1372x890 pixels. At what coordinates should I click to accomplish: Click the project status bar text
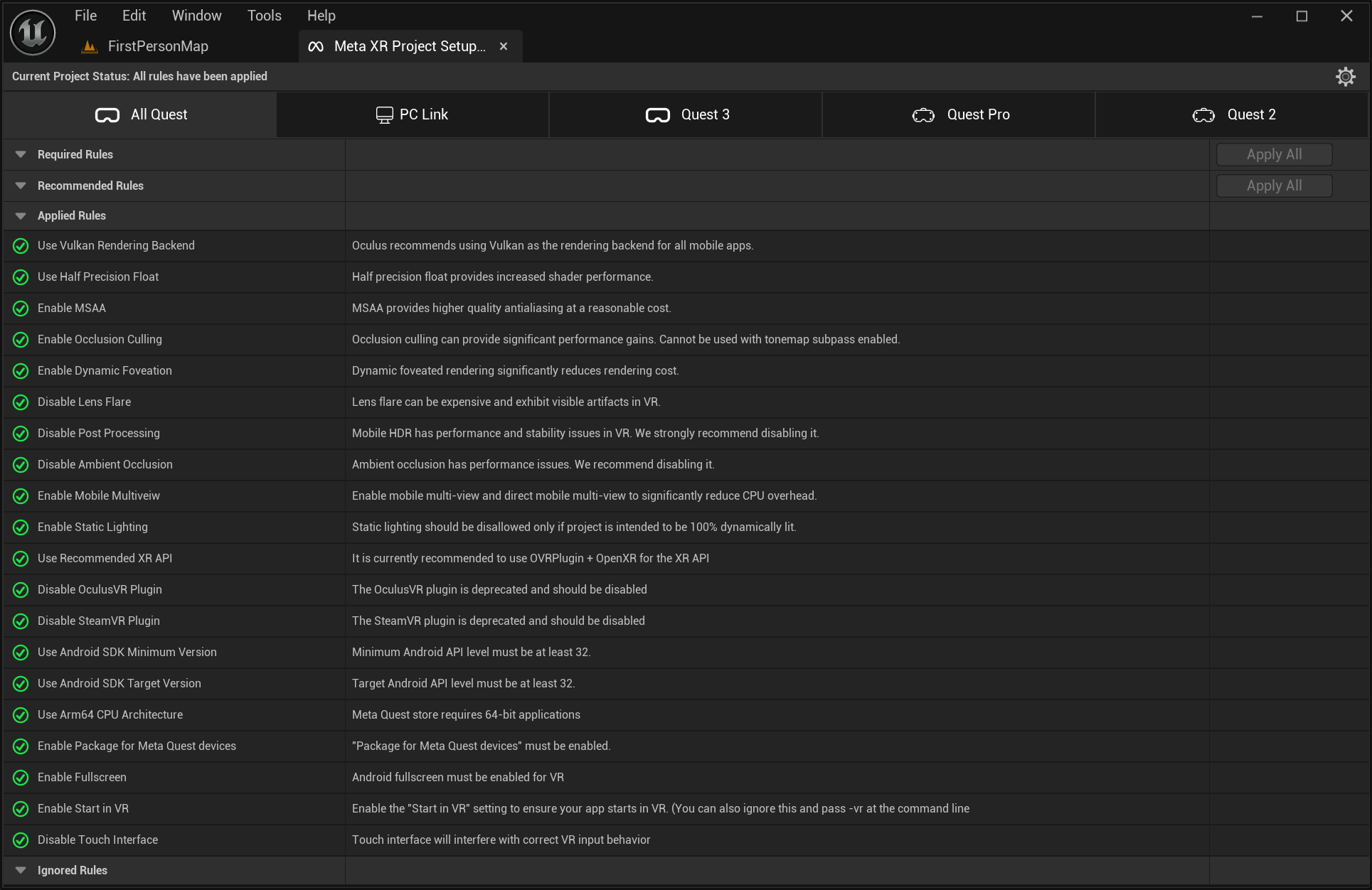tap(139, 76)
